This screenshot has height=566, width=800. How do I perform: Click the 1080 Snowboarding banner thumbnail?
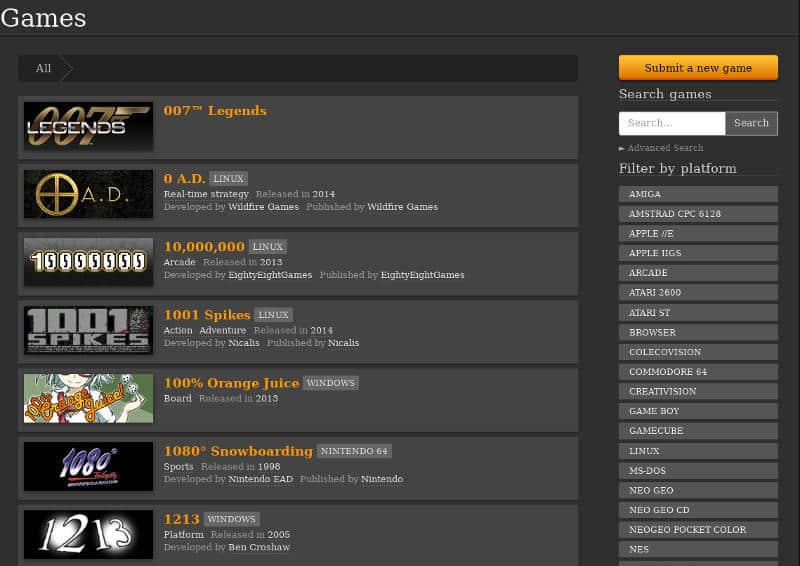click(88, 466)
